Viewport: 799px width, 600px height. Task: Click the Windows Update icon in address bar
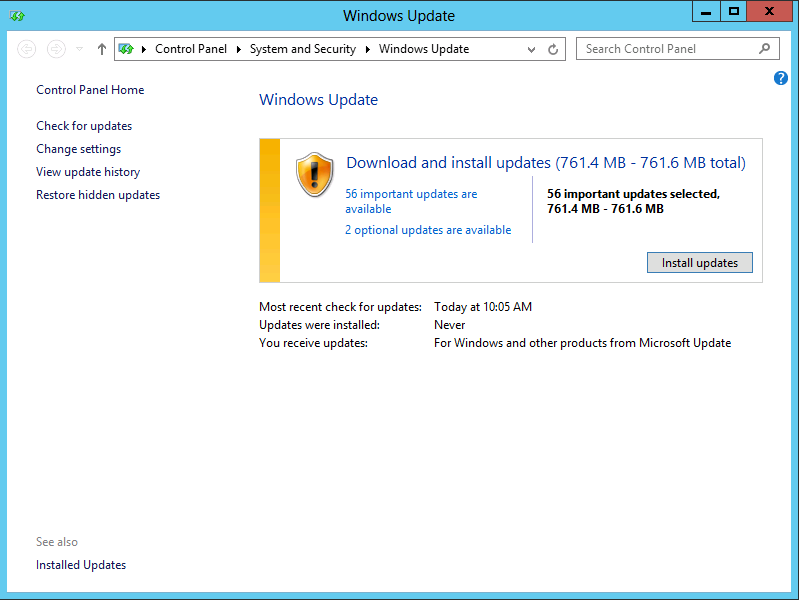[x=126, y=49]
